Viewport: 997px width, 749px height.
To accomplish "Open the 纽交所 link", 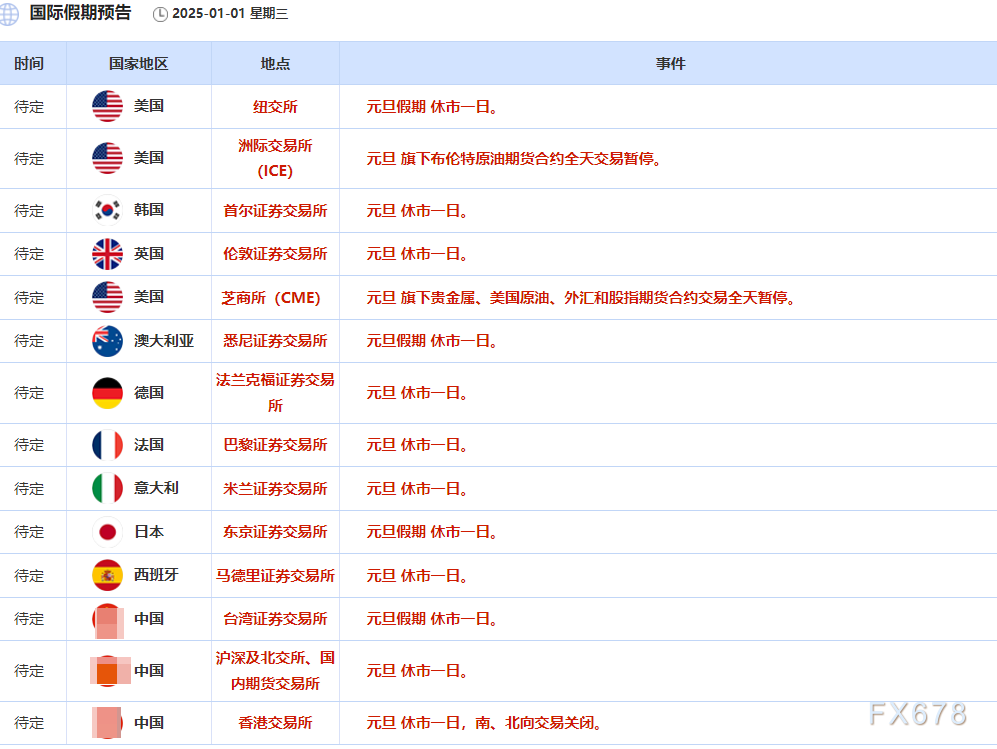I will [x=275, y=106].
